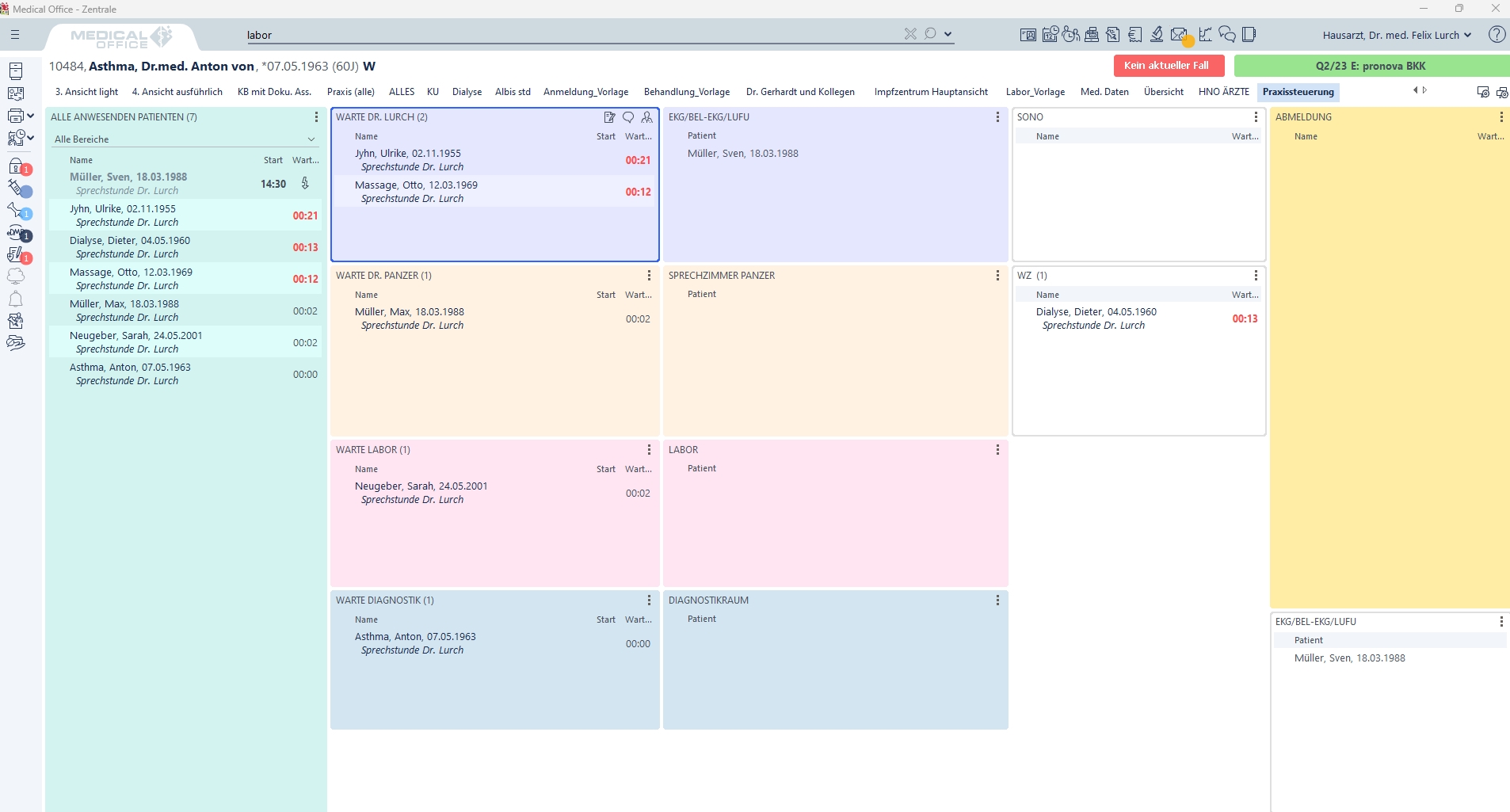
Task: Switch to the 3. Ansicht light tab
Action: point(86,92)
